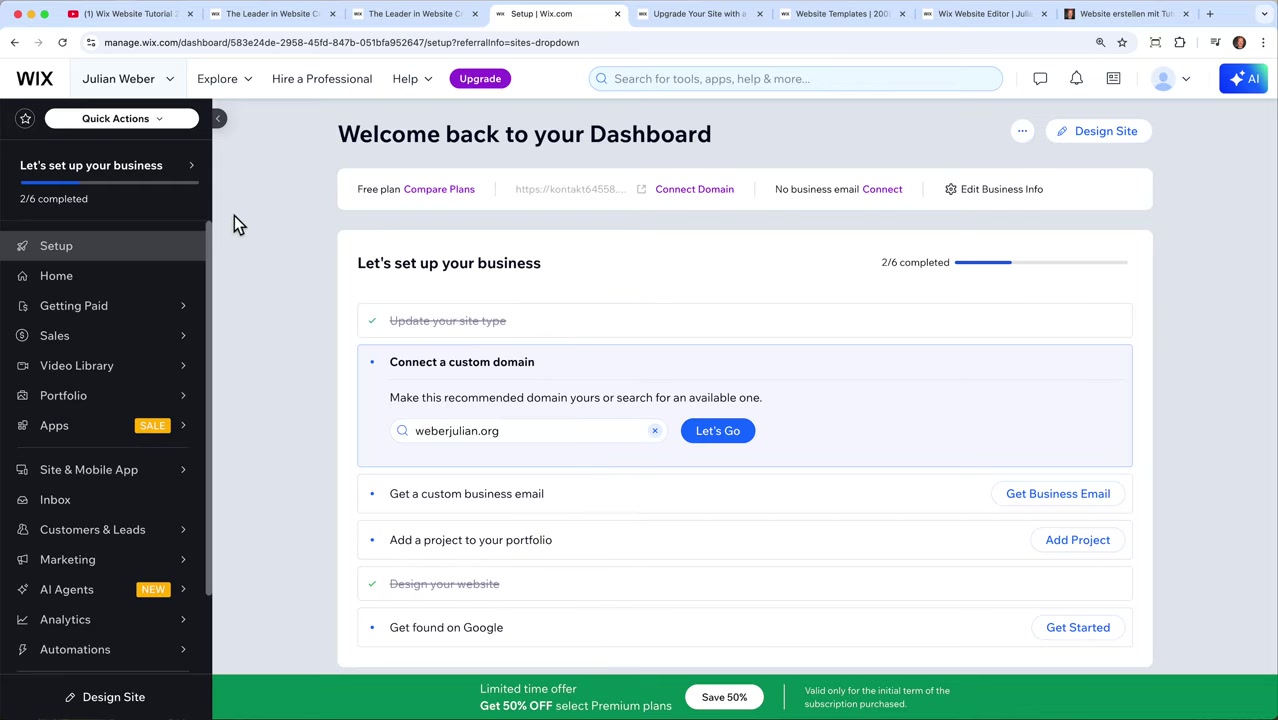
Task: Click Compare Plans link
Action: (x=439, y=189)
